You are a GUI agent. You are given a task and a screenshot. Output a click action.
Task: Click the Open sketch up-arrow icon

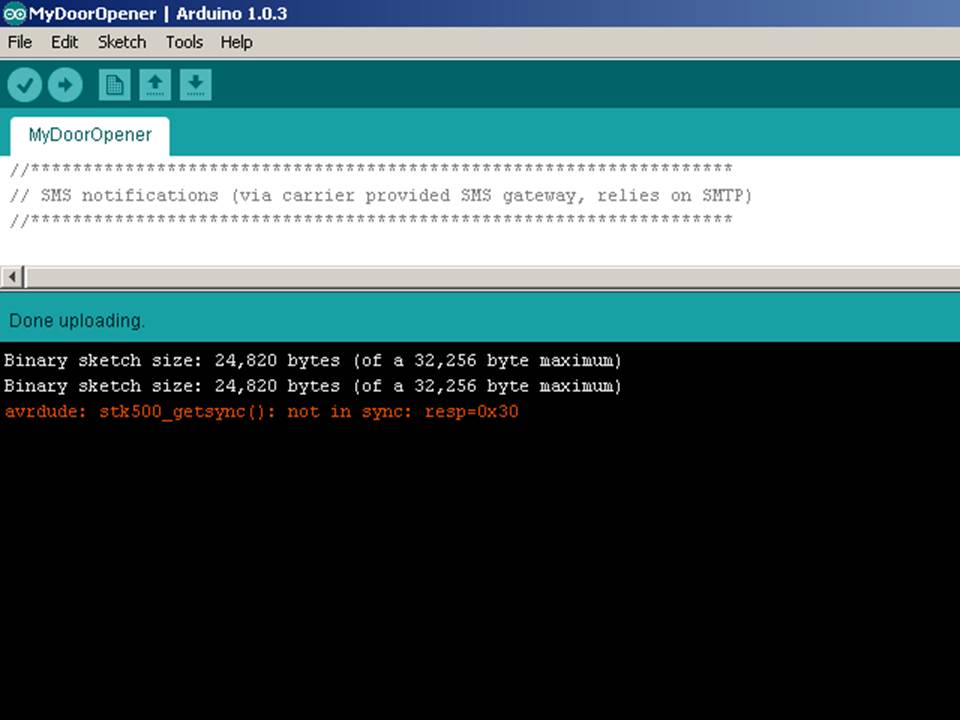(155, 84)
